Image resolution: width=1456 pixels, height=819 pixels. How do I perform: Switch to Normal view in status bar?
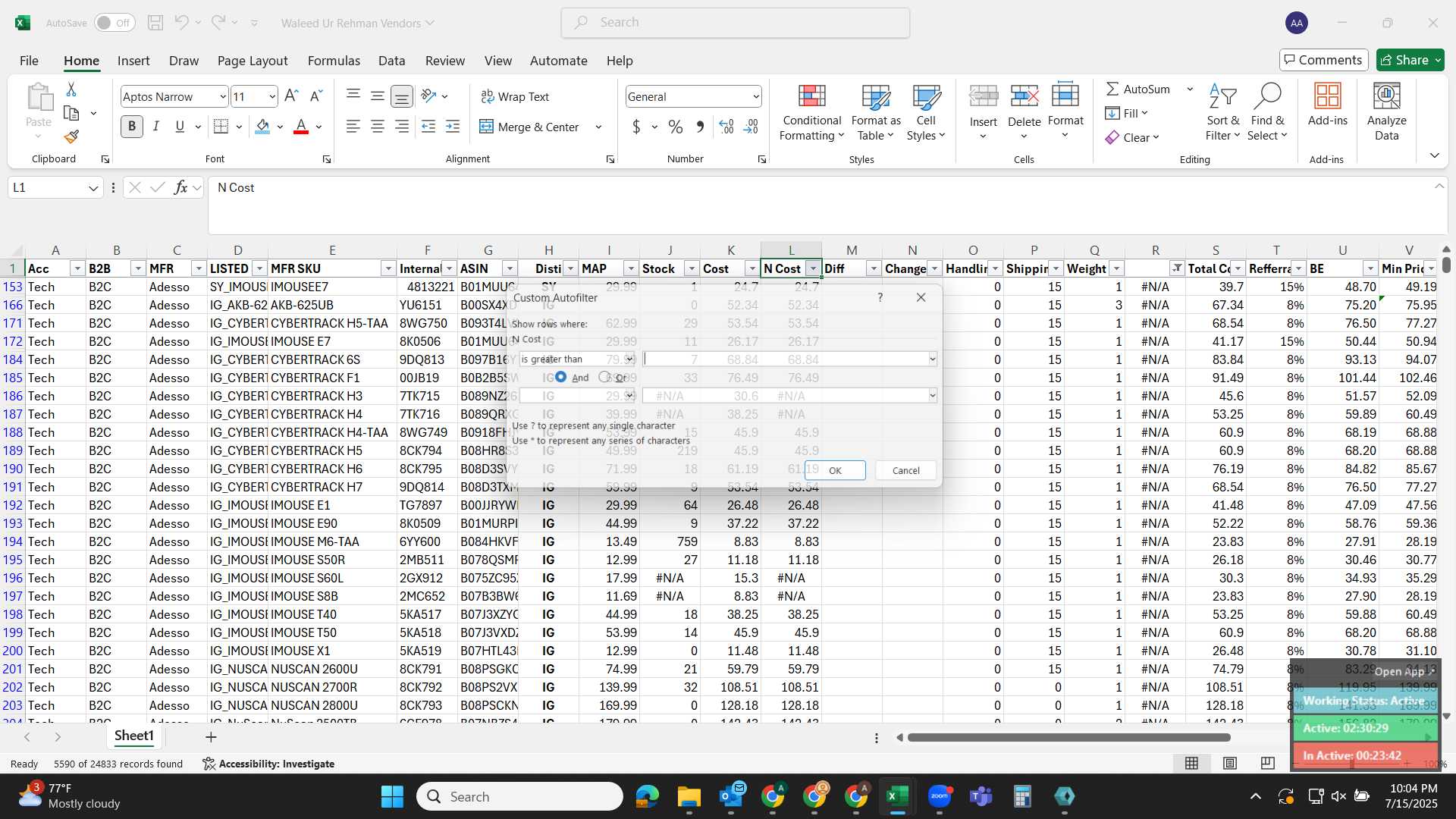1192,763
